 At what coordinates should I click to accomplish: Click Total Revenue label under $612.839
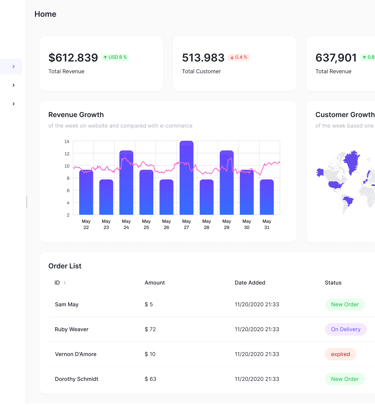pyautogui.click(x=66, y=71)
